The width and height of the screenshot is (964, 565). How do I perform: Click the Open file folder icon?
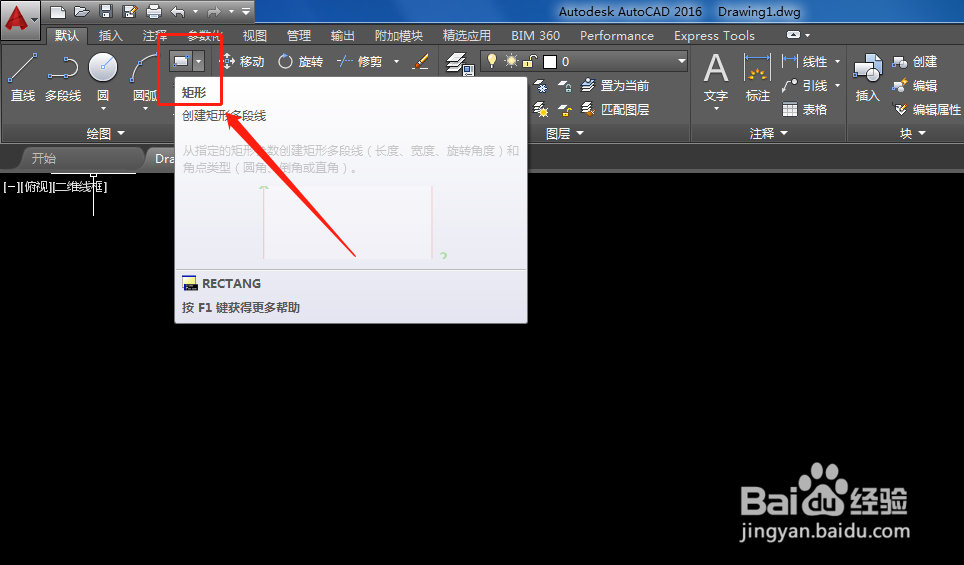[x=82, y=12]
